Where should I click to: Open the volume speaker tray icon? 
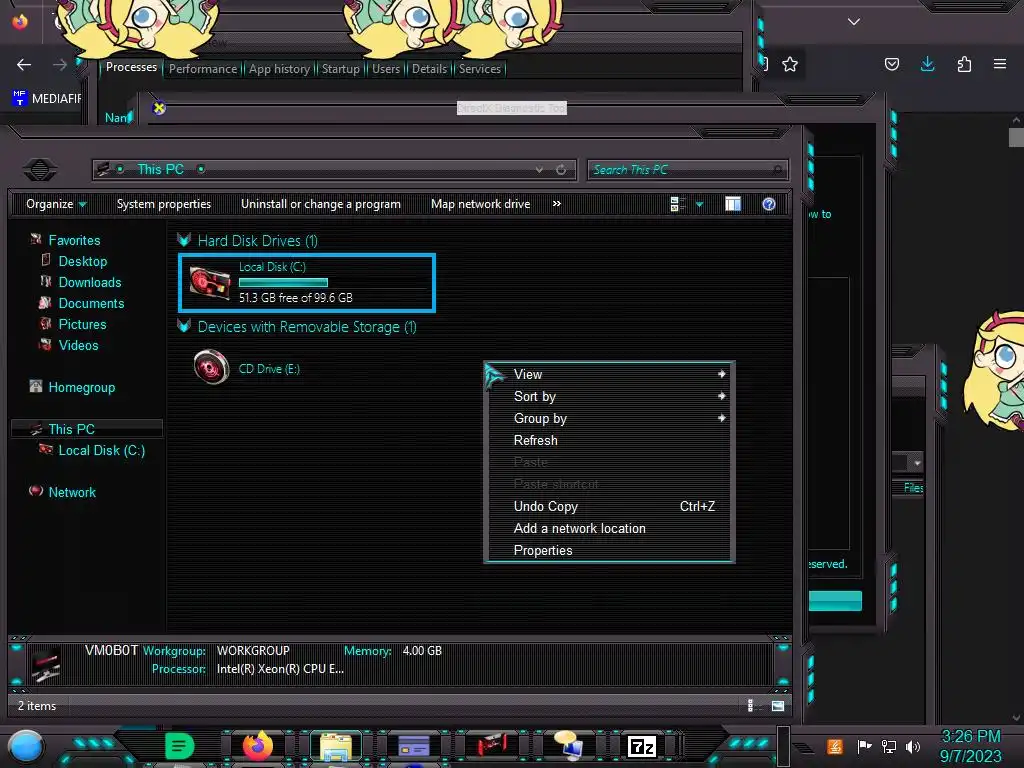point(913,746)
